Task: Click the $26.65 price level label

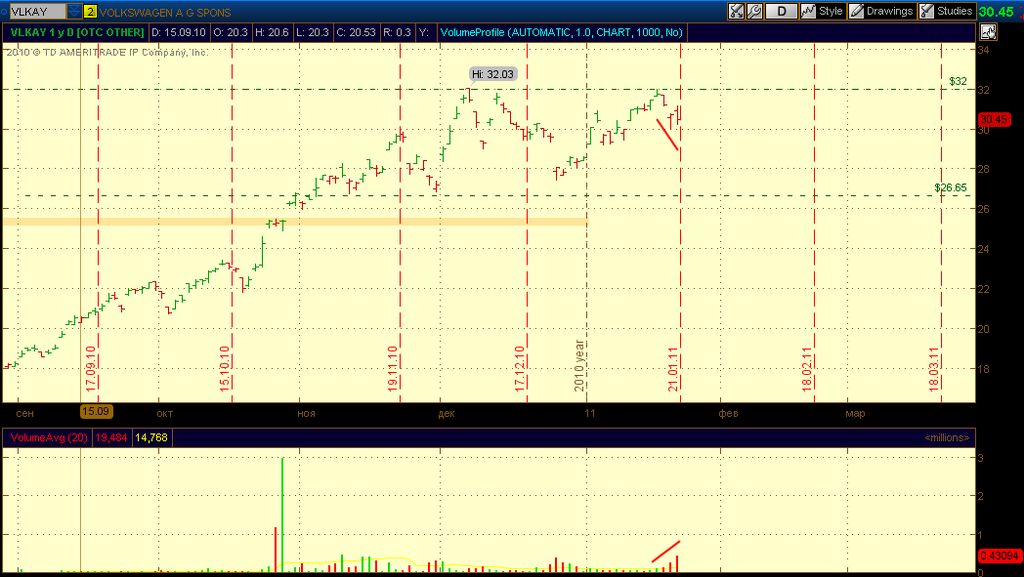Action: (950, 188)
